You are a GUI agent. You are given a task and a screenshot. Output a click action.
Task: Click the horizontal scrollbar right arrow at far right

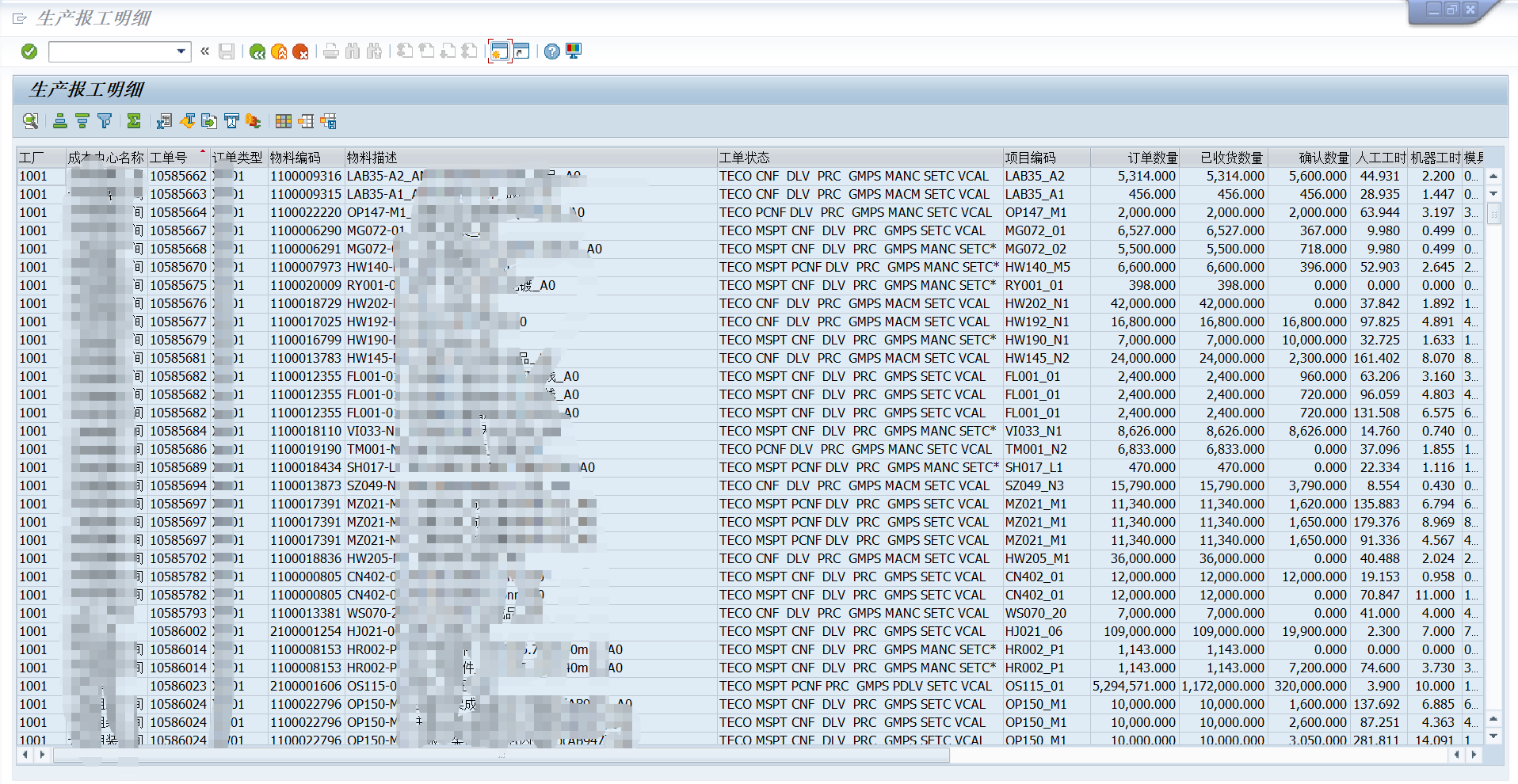pyautogui.click(x=1474, y=755)
